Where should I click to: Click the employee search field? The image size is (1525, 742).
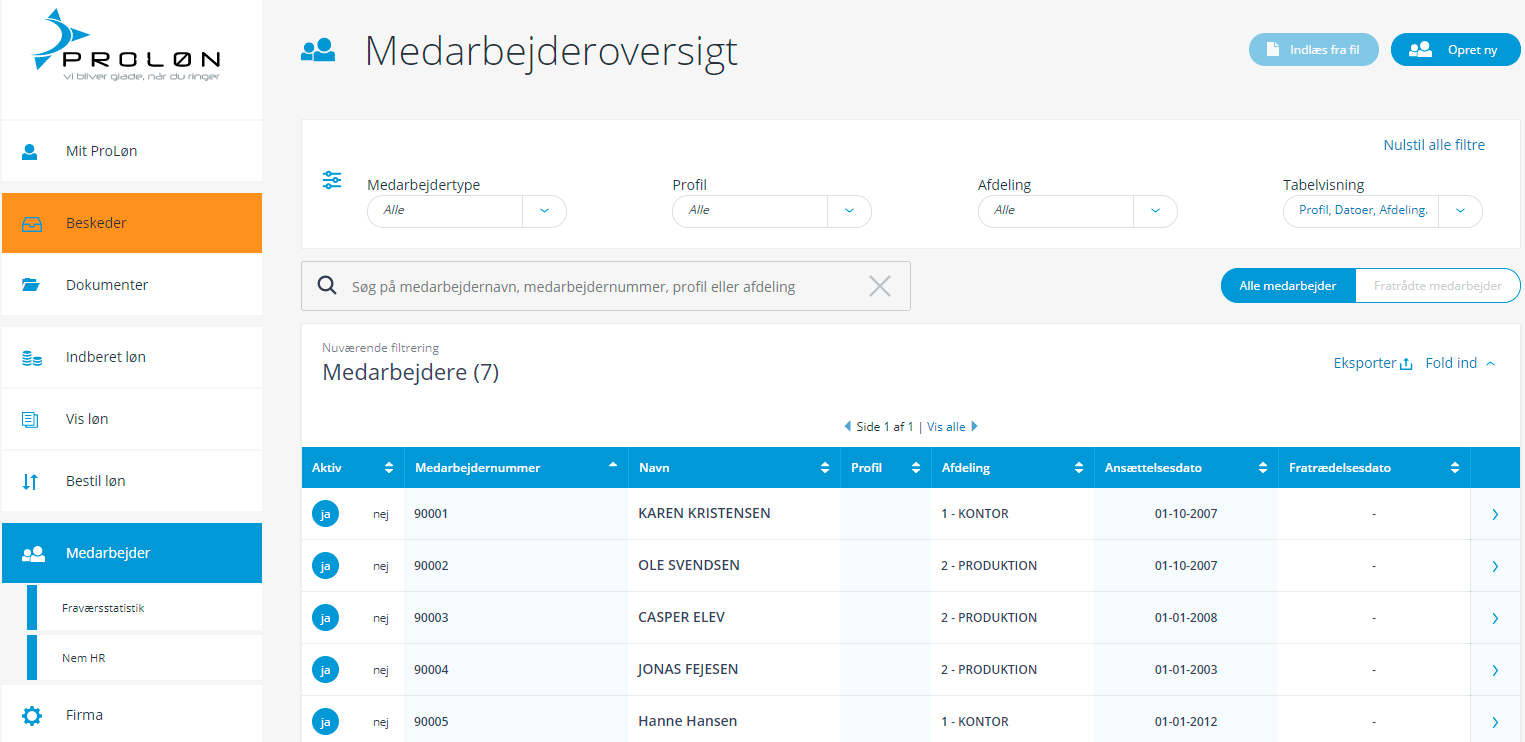click(600, 287)
